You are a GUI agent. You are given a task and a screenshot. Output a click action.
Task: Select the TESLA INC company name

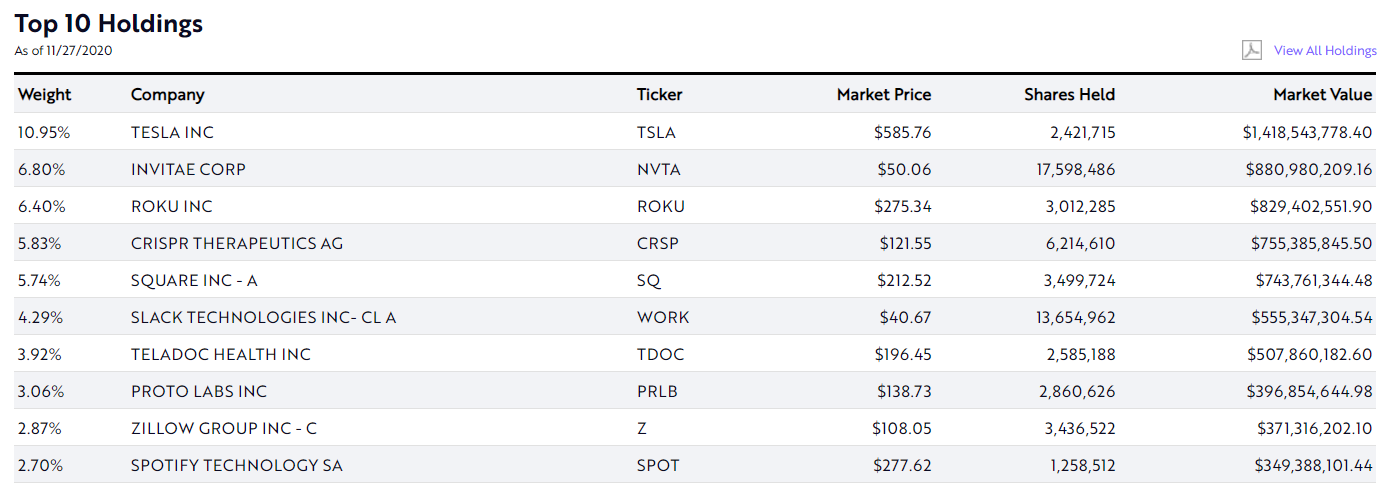tap(172, 132)
